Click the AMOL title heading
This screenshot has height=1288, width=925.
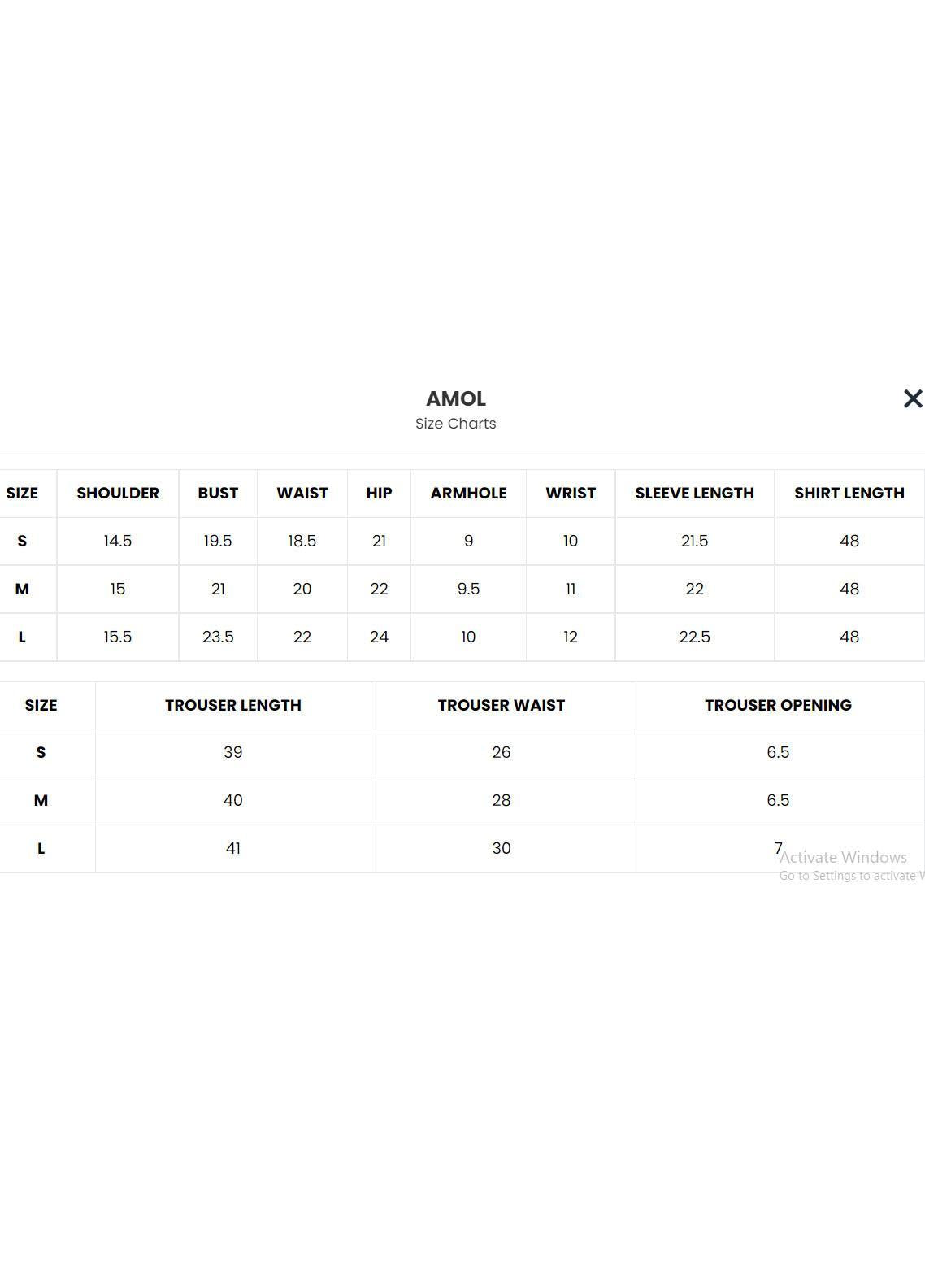pos(456,398)
